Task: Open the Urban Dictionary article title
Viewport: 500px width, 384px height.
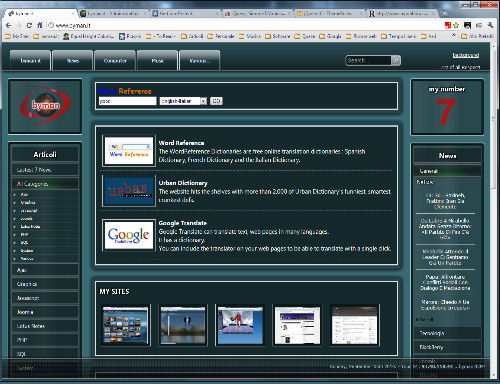Action: [x=183, y=183]
